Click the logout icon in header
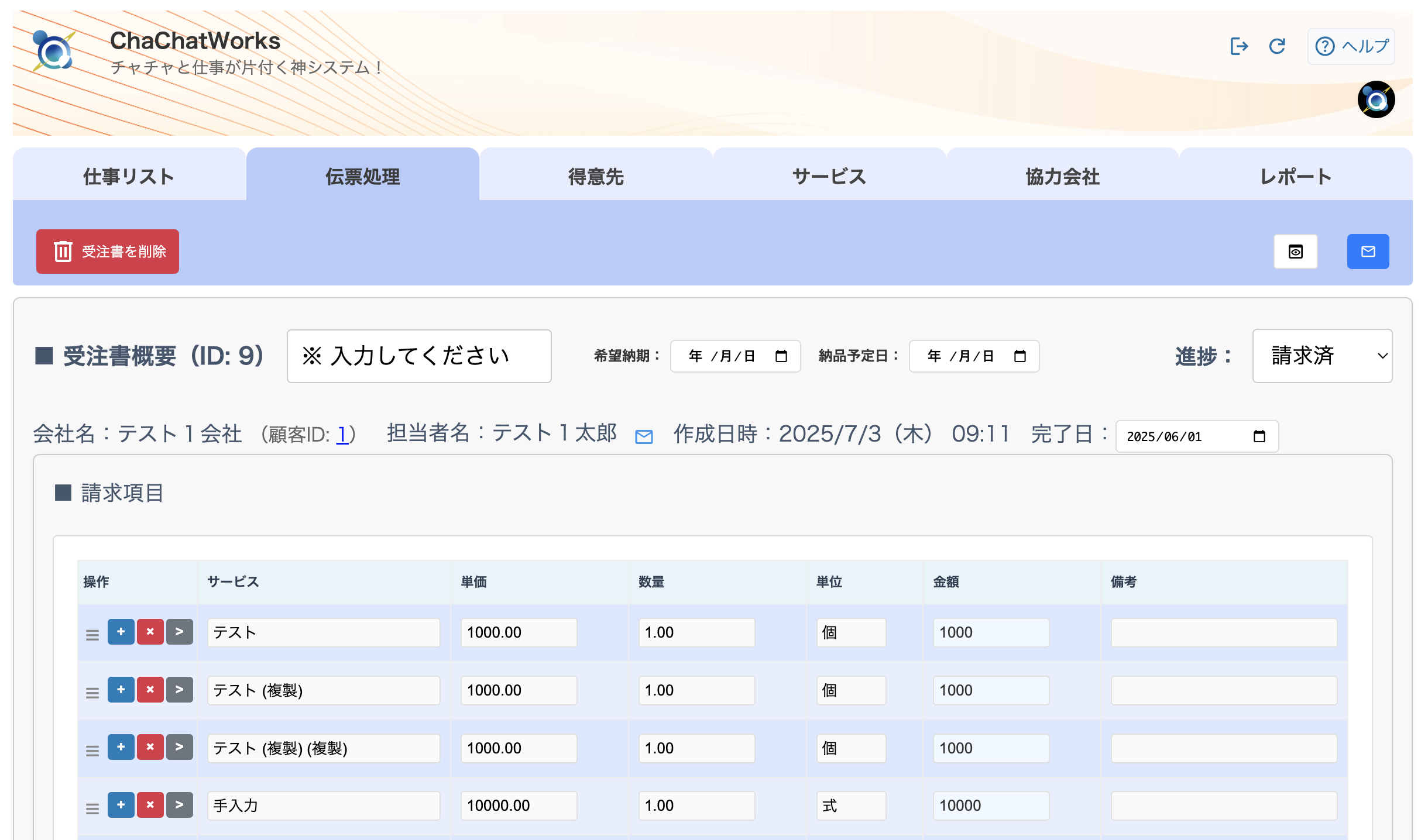Viewport: 1428px width, 840px height. (1239, 46)
